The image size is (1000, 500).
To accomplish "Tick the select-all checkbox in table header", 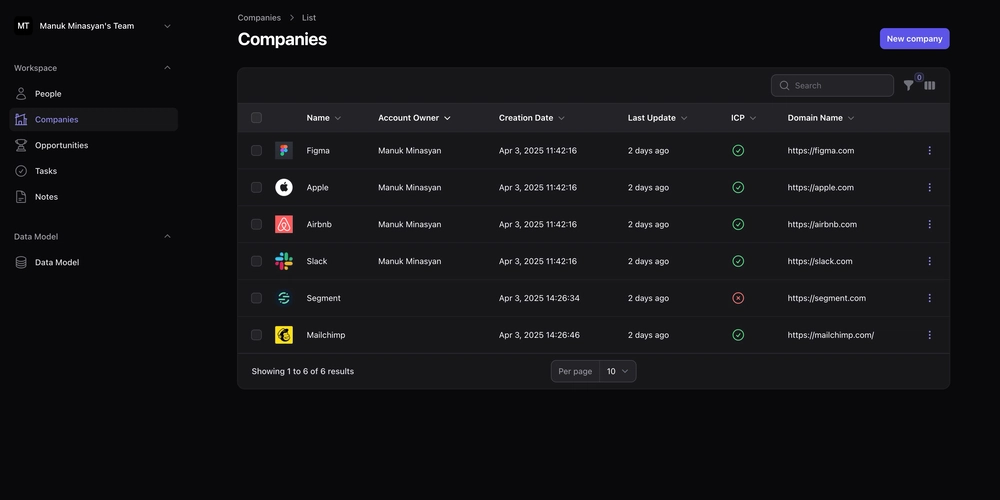I will [x=256, y=117].
